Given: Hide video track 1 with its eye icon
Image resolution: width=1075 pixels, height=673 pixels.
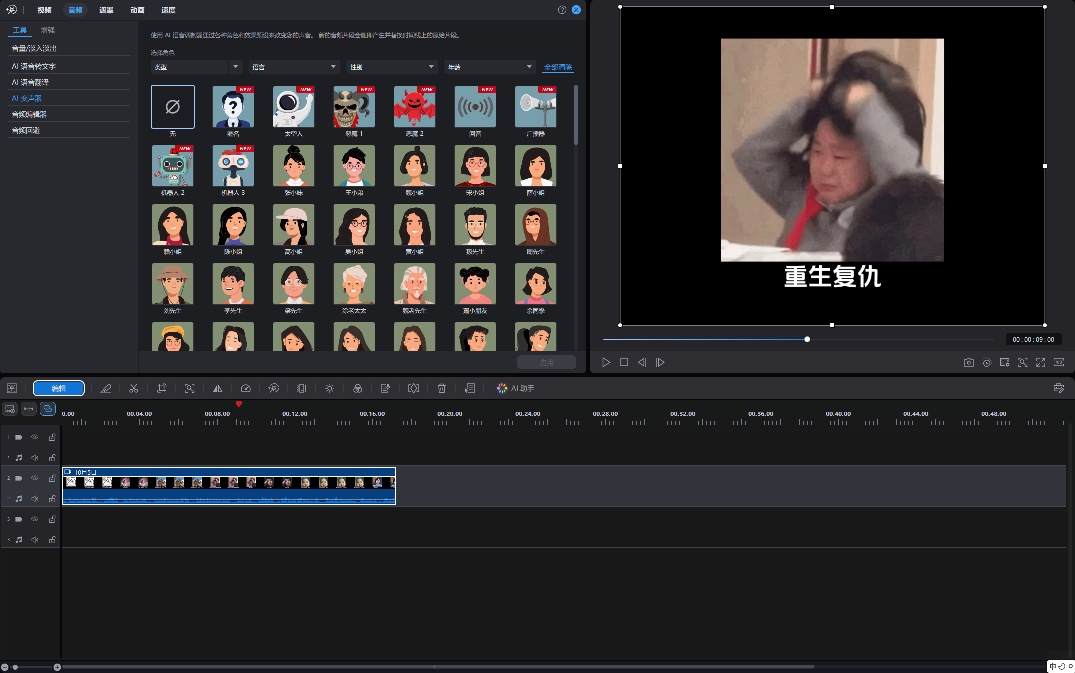Looking at the screenshot, I should point(34,437).
